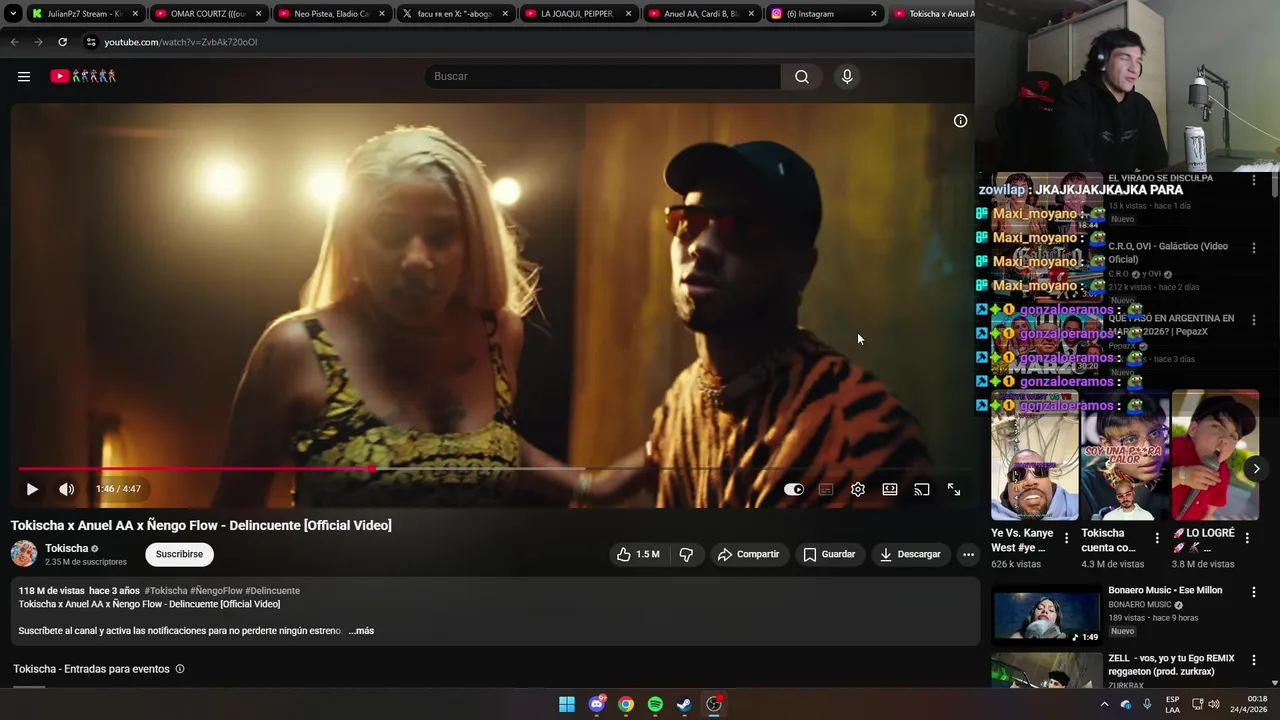Image resolution: width=1280 pixels, height=720 pixels.
Task: Click the YouTube URL in the address bar
Action: [x=181, y=42]
